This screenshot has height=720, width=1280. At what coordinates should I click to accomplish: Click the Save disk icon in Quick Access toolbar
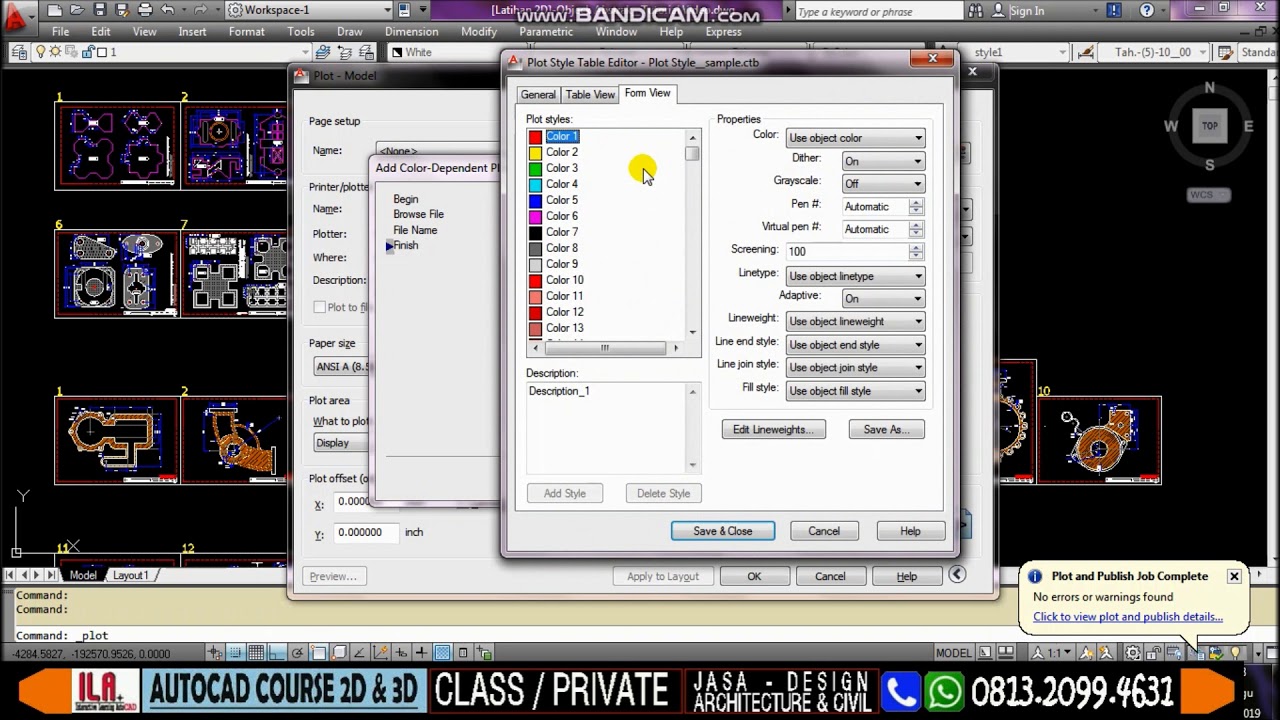tap(100, 10)
